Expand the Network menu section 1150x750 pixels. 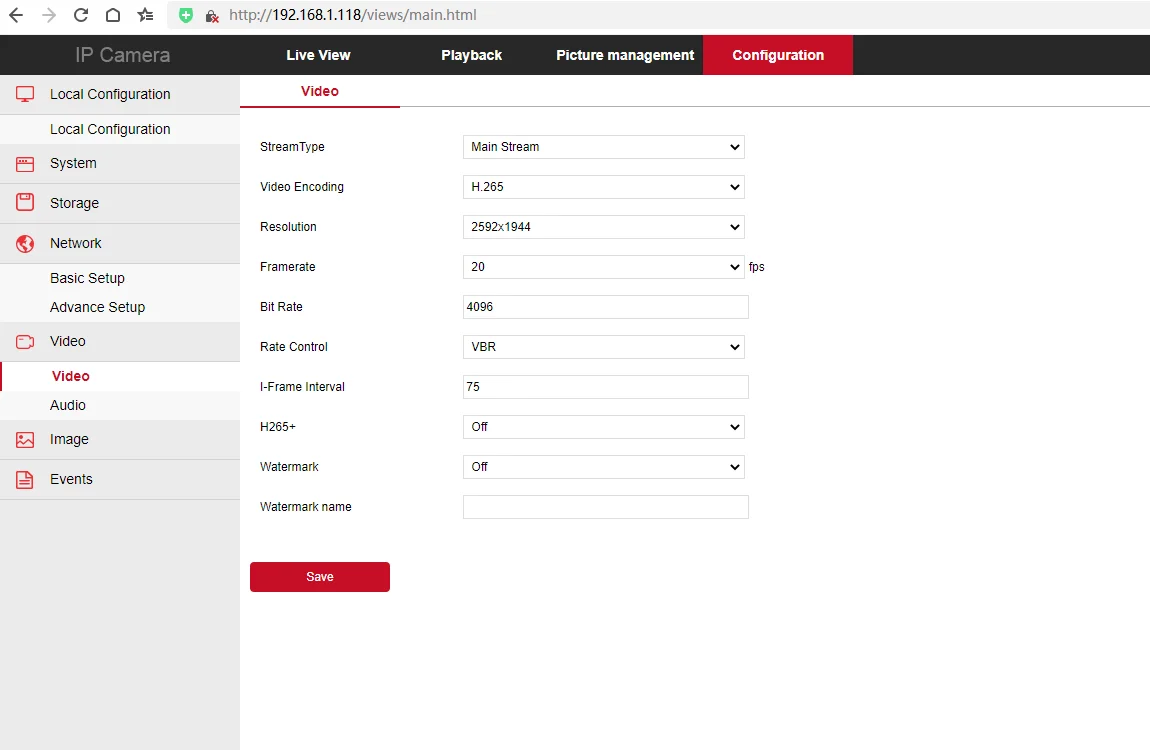coord(120,243)
